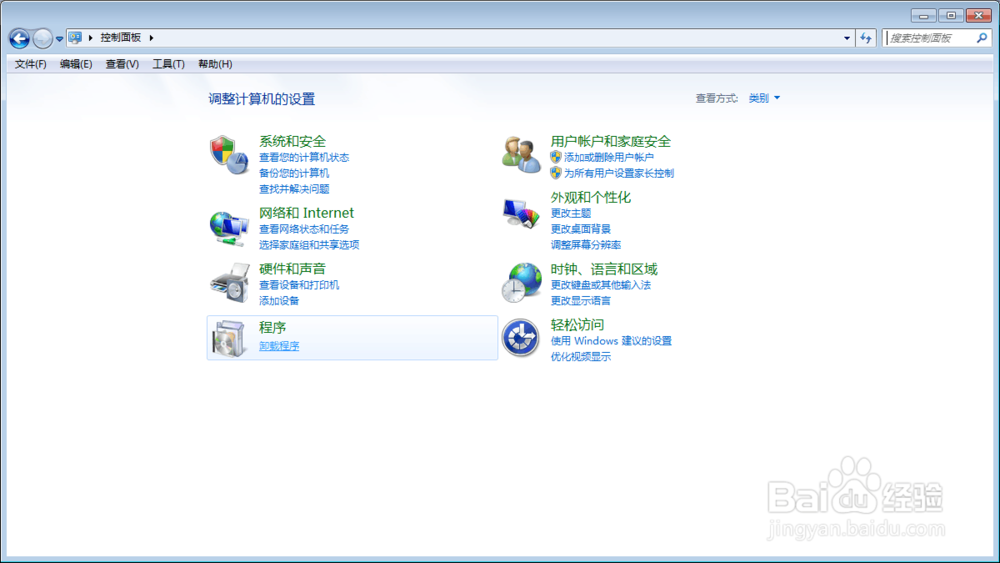The image size is (1000, 563).
Task: Expand address bar history dropdown
Action: pos(847,38)
